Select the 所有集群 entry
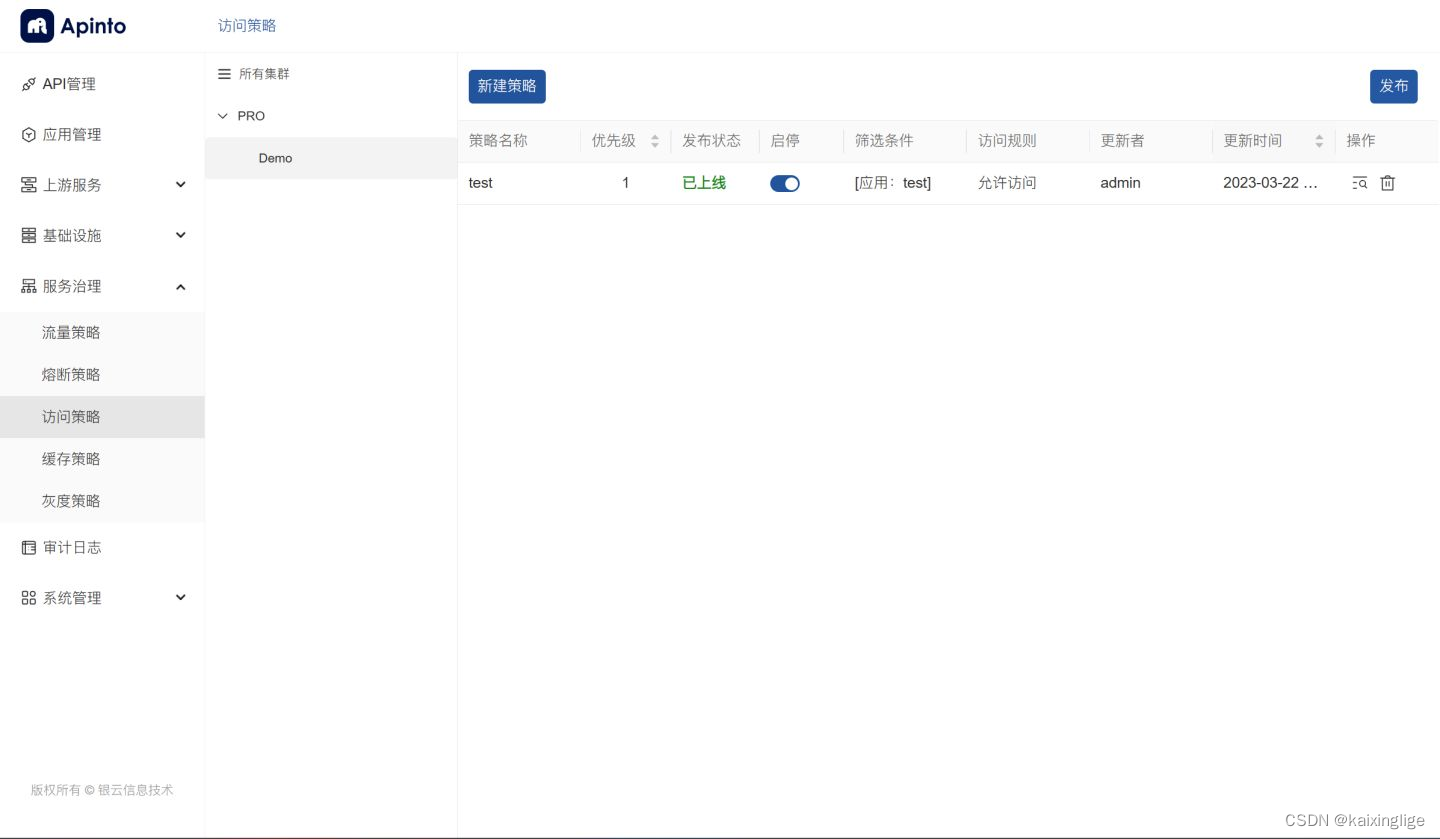The width and height of the screenshot is (1440, 839). coord(264,74)
